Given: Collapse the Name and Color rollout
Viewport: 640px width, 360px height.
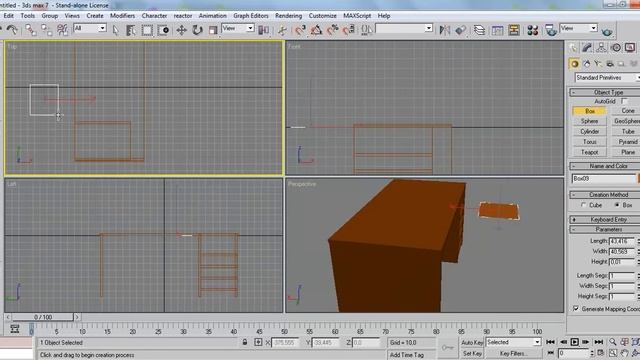Looking at the screenshot, I should tap(605, 166).
